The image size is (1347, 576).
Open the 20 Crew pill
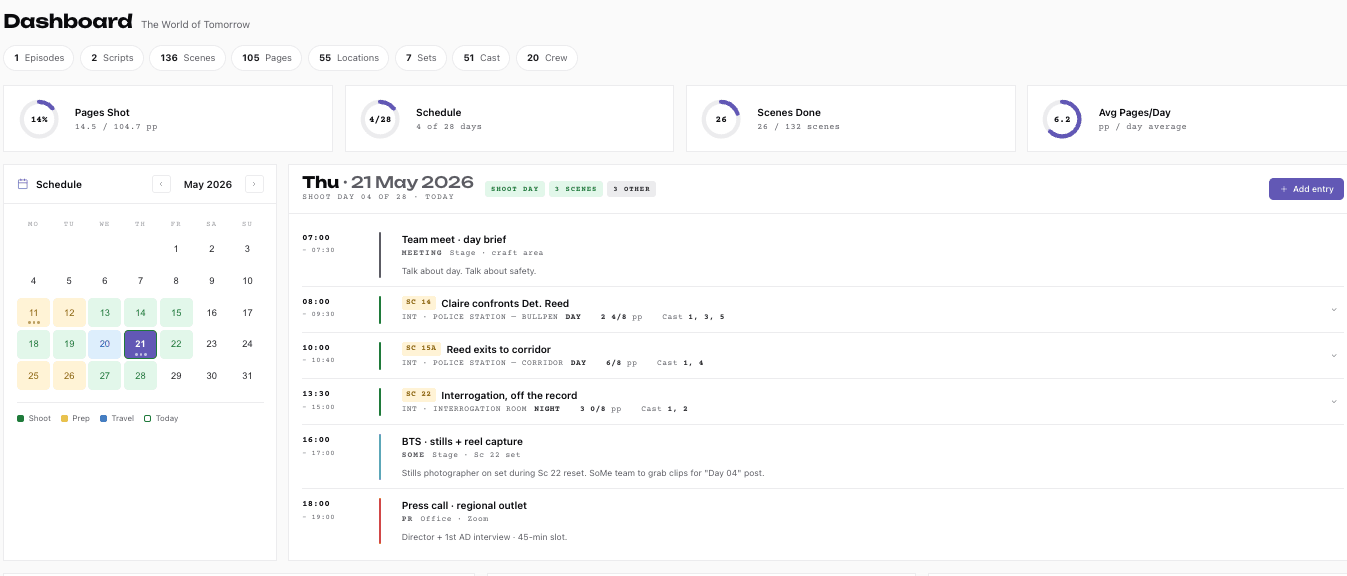(x=547, y=58)
